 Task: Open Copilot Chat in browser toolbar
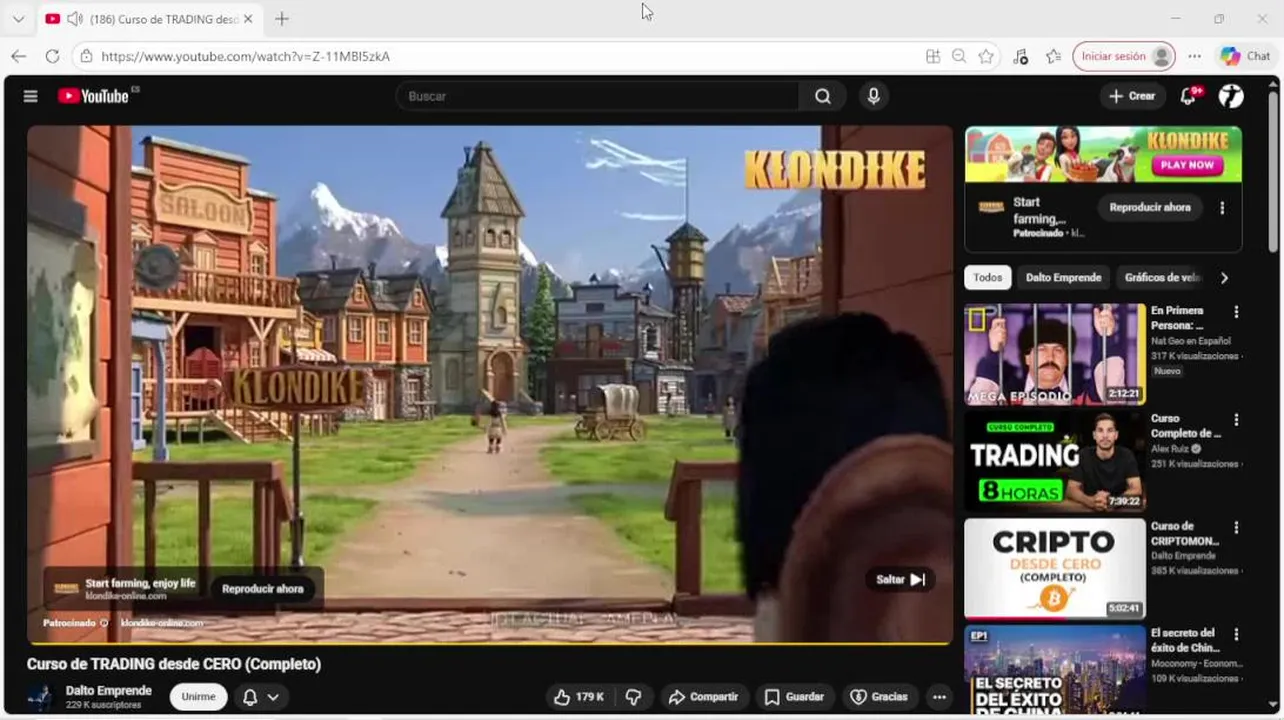coord(1244,56)
